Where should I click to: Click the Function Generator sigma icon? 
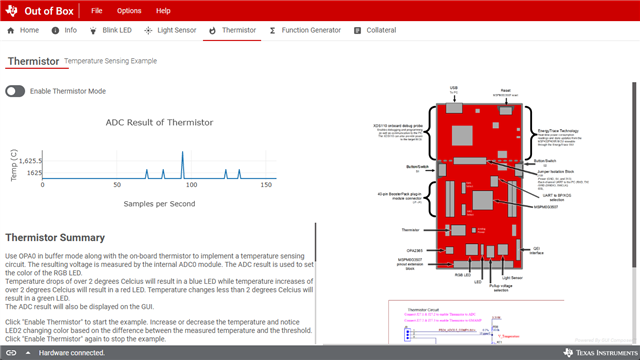point(272,31)
